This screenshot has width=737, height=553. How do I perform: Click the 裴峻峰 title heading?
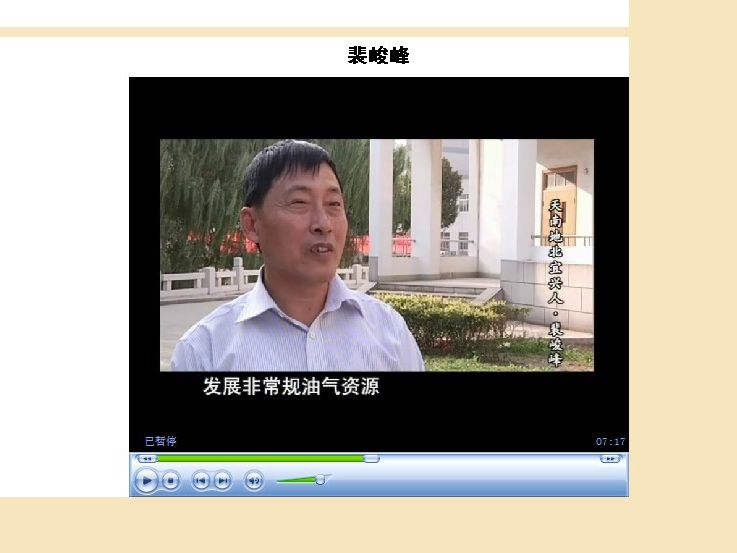378,56
